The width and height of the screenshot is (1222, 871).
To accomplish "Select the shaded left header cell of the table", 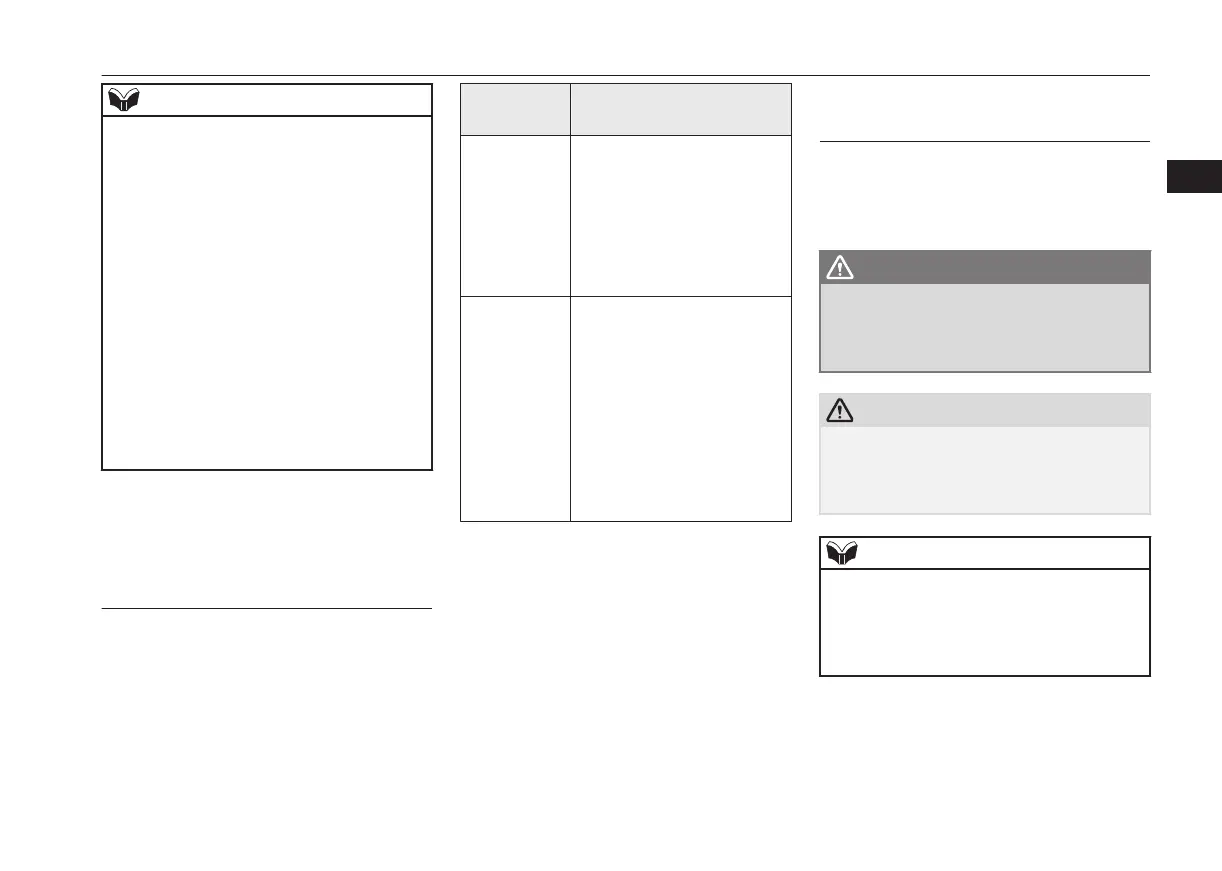I will coord(515,109).
